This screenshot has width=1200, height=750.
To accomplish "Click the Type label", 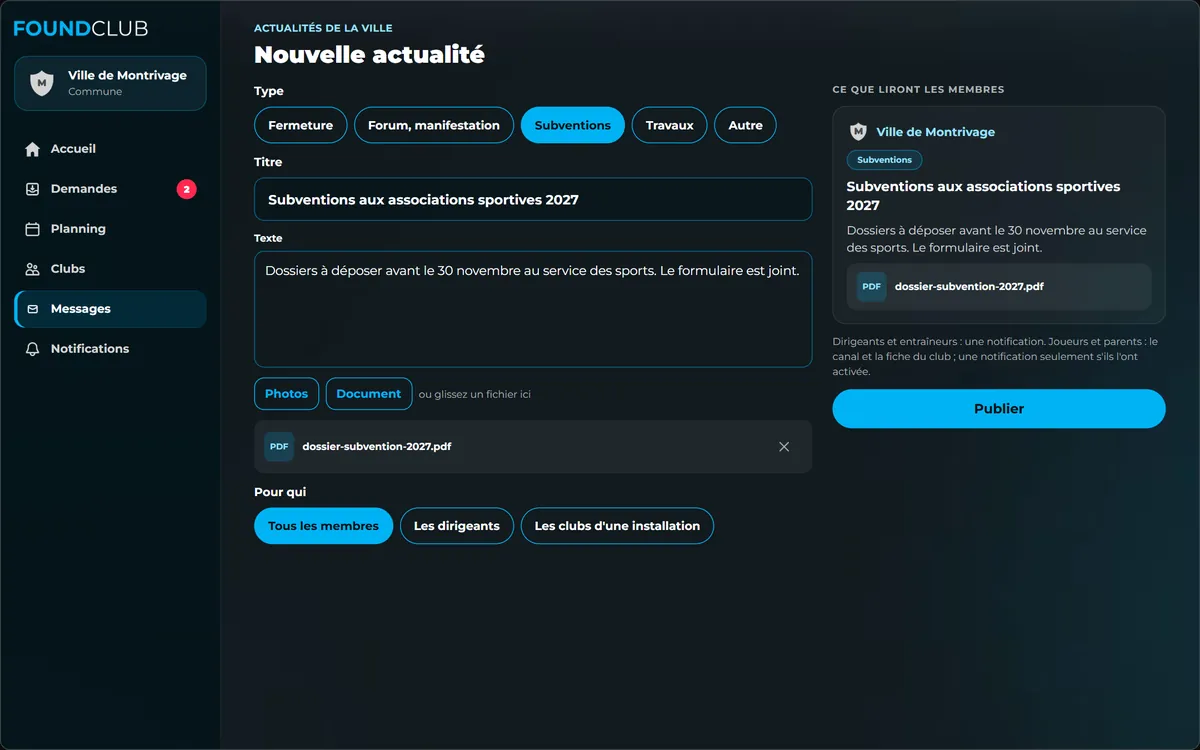I will 269,91.
